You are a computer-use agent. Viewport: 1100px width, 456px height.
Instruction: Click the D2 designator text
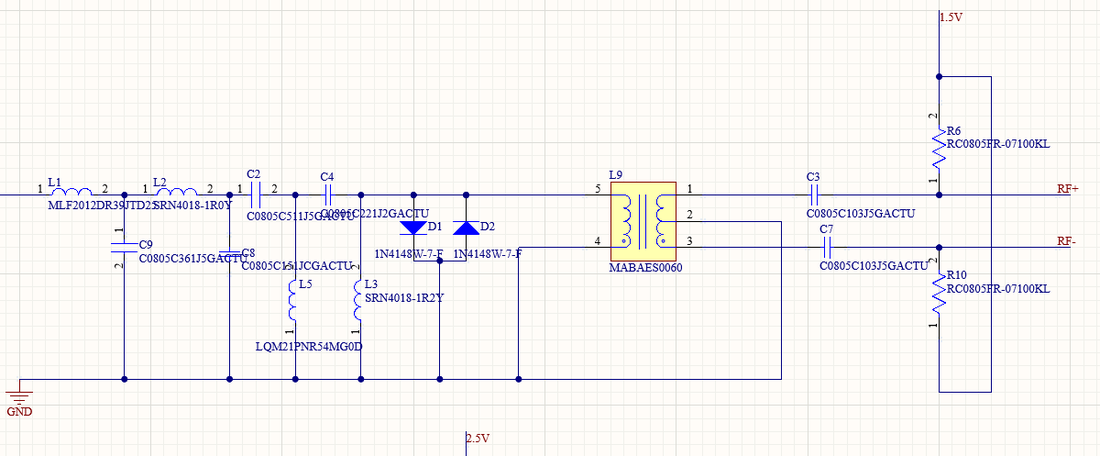[x=488, y=226]
